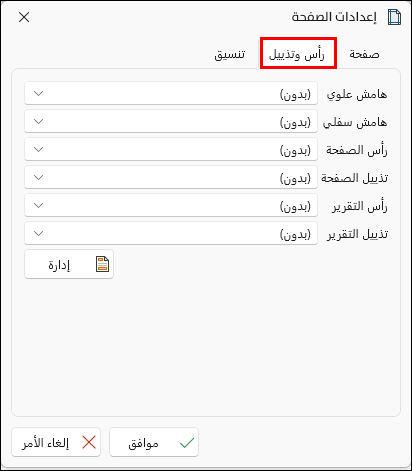Screen dimensions: 412x471
Task: Click the رأس التقرير label text
Action: (359, 206)
